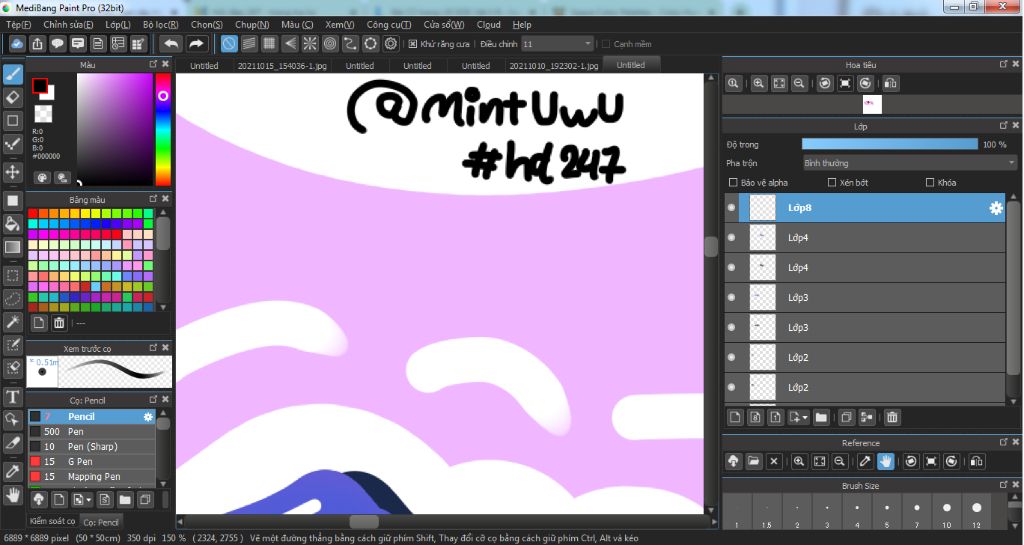
Task: Delete layer with the trash icon
Action: 892,417
